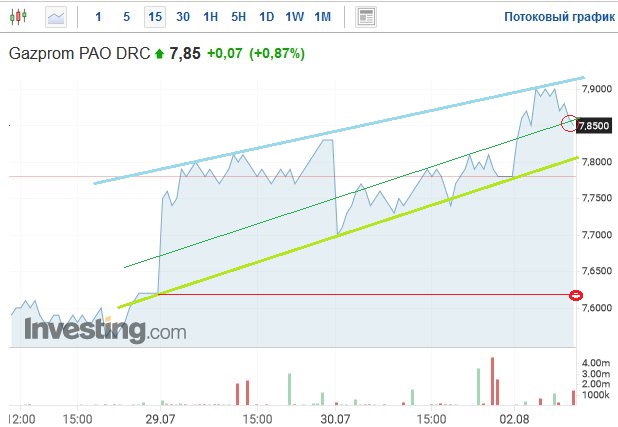The height and width of the screenshot is (427, 618).
Task: Click the (+0,87%) percent change
Action: 277,54
